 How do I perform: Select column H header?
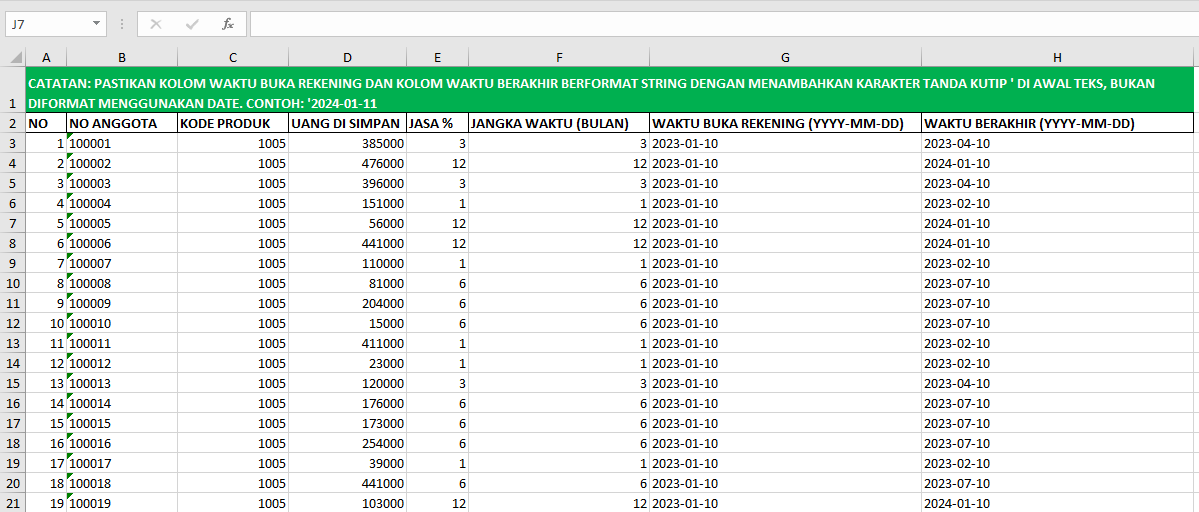(x=1058, y=57)
